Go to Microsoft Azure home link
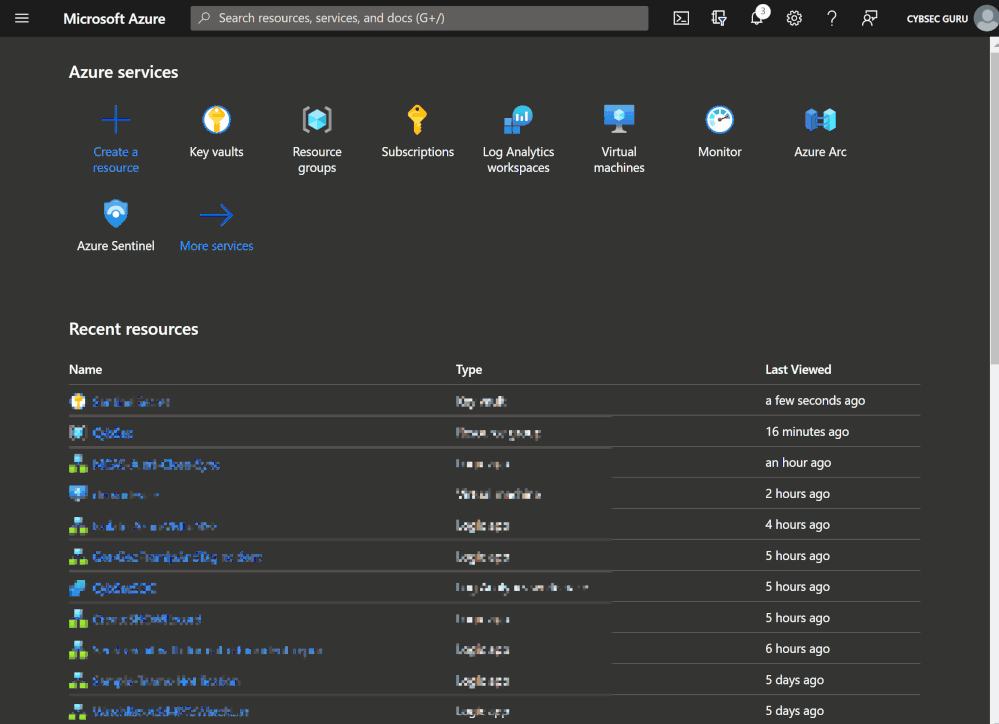 (x=114, y=18)
